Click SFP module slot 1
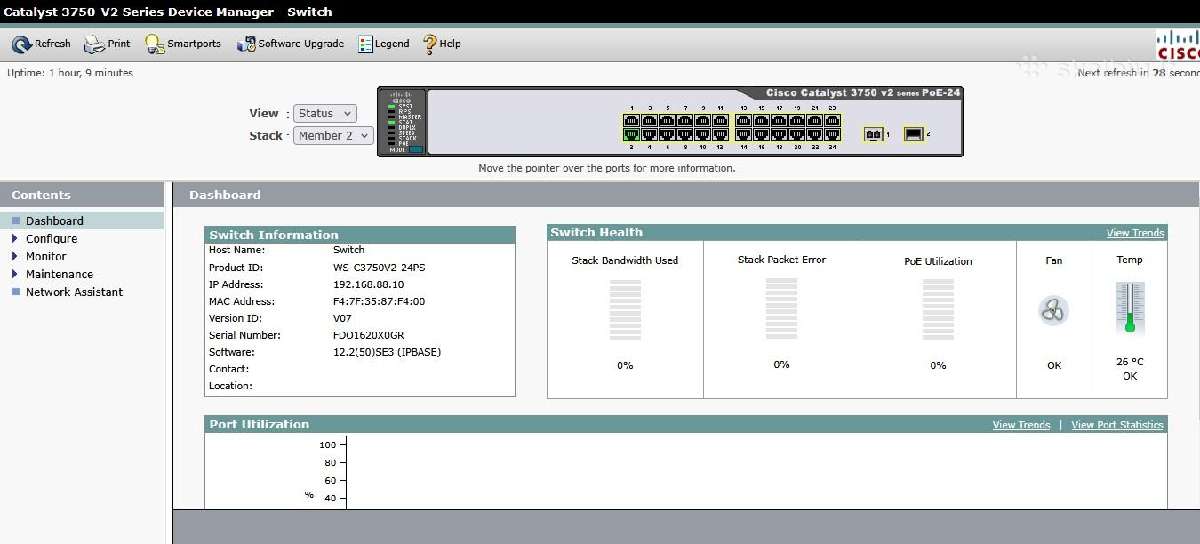 pyautogui.click(x=873, y=134)
